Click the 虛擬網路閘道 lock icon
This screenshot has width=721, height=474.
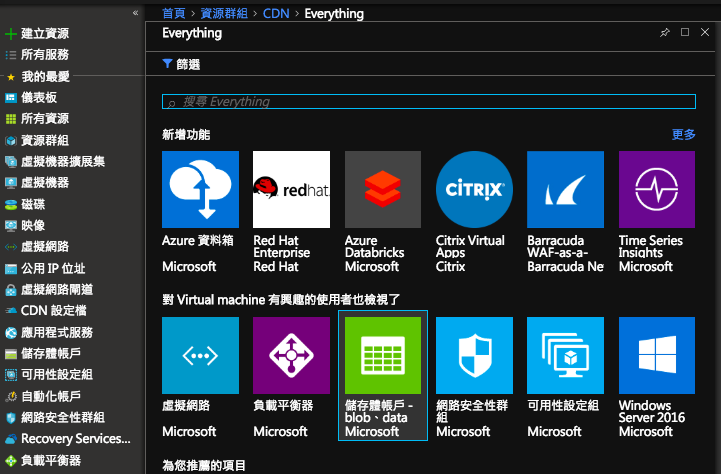[11, 290]
